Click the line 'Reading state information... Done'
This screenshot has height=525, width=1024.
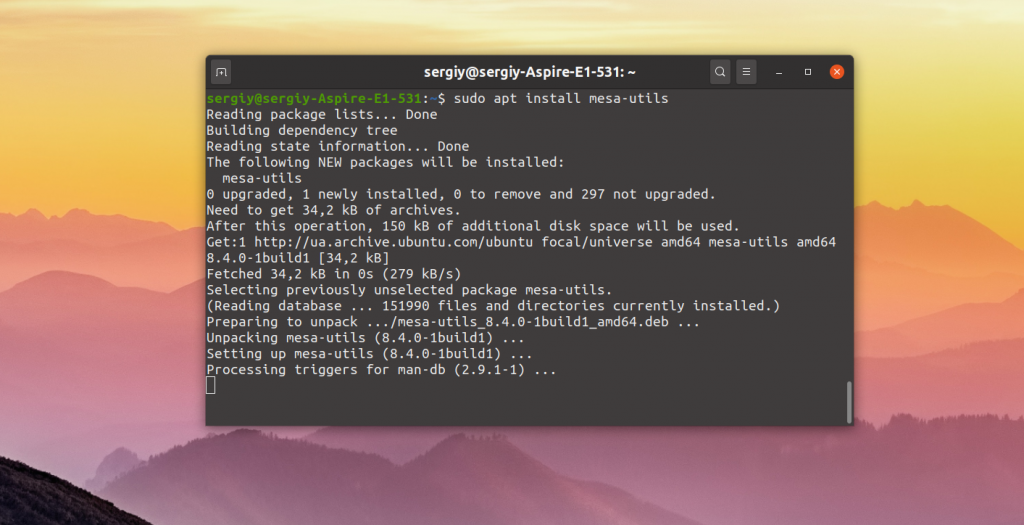(338, 146)
